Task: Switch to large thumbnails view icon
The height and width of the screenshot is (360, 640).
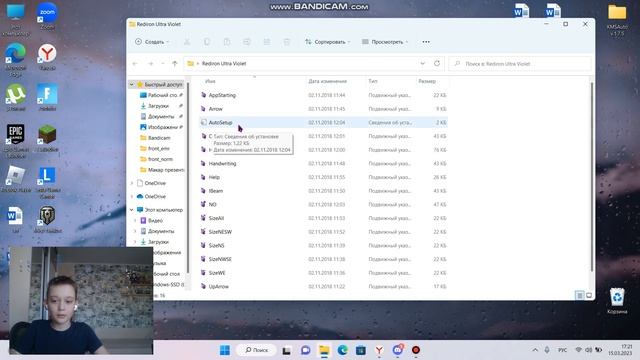Action: point(589,295)
